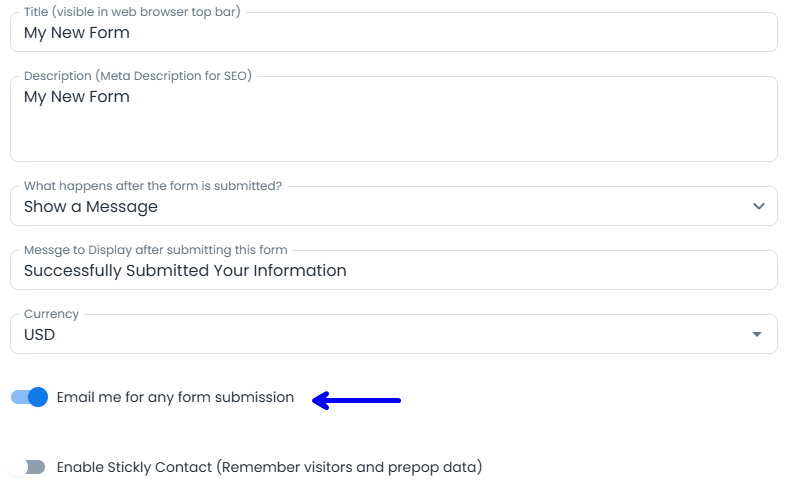The height and width of the screenshot is (493, 787).
Task: Click the chevron on Show a Message dropdown
Action: tap(758, 207)
